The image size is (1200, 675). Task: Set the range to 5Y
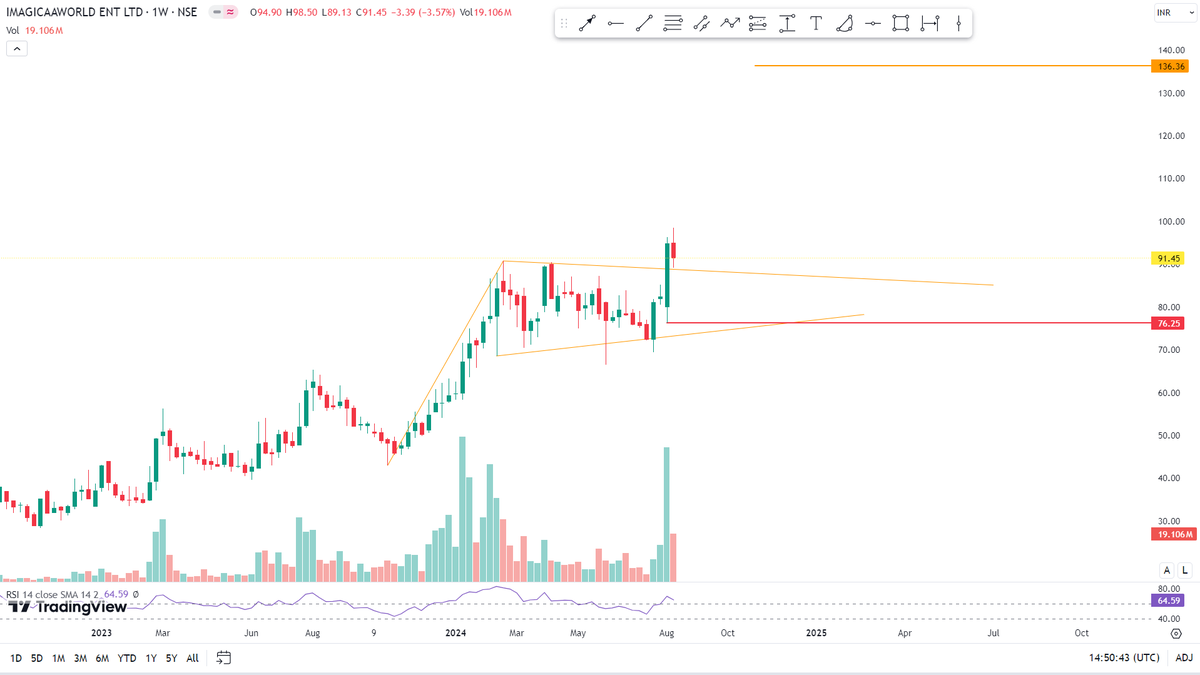point(171,658)
